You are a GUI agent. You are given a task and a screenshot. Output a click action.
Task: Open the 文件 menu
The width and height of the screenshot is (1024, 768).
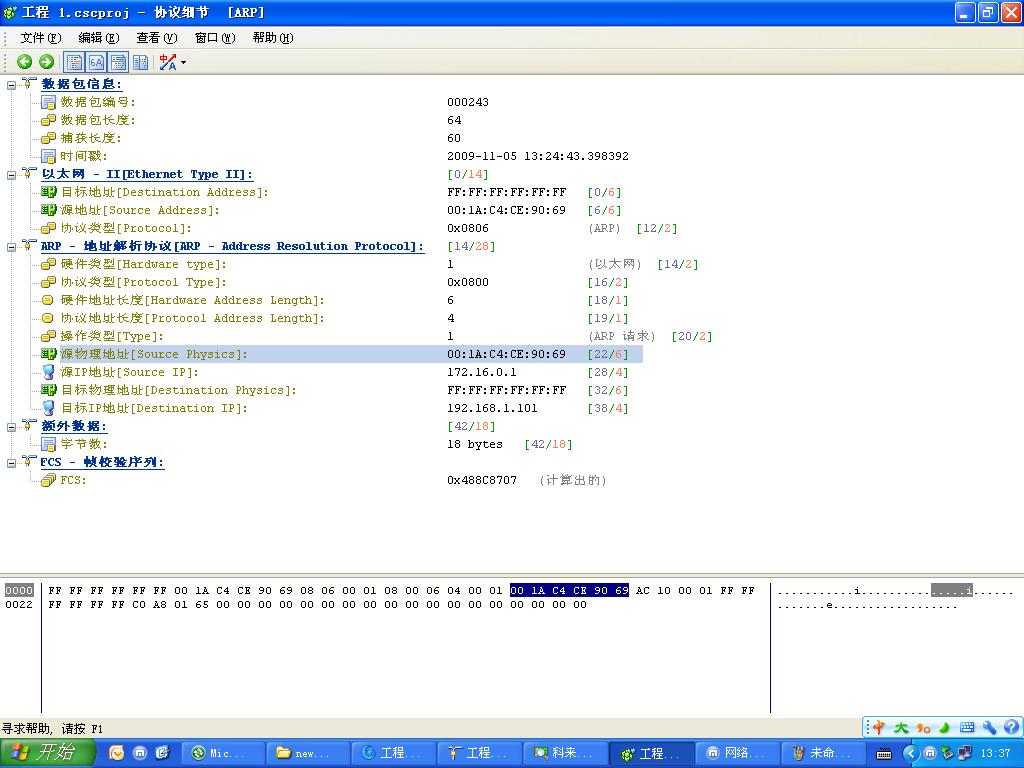(40, 38)
